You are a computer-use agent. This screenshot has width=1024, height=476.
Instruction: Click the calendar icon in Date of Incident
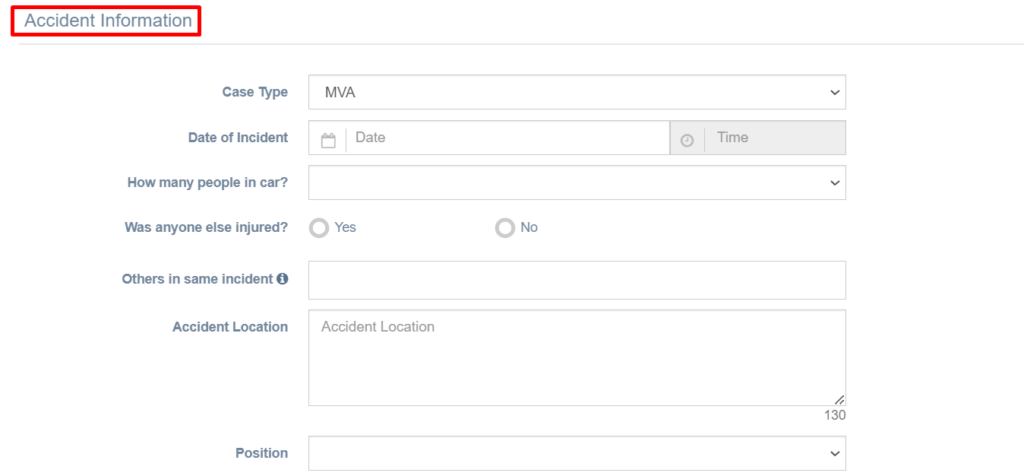point(328,140)
